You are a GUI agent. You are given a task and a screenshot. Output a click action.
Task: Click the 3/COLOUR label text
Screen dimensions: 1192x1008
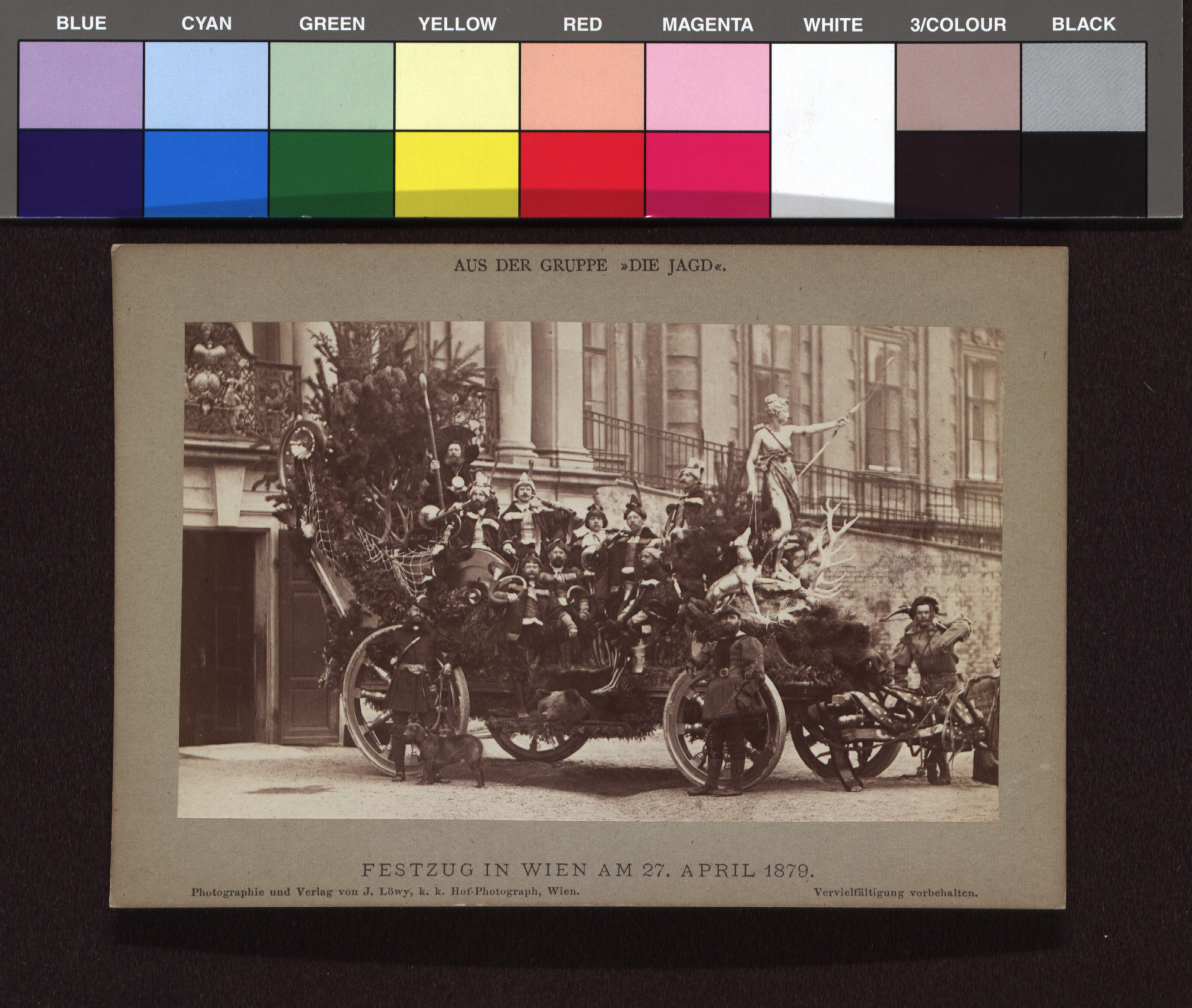pyautogui.click(x=958, y=25)
